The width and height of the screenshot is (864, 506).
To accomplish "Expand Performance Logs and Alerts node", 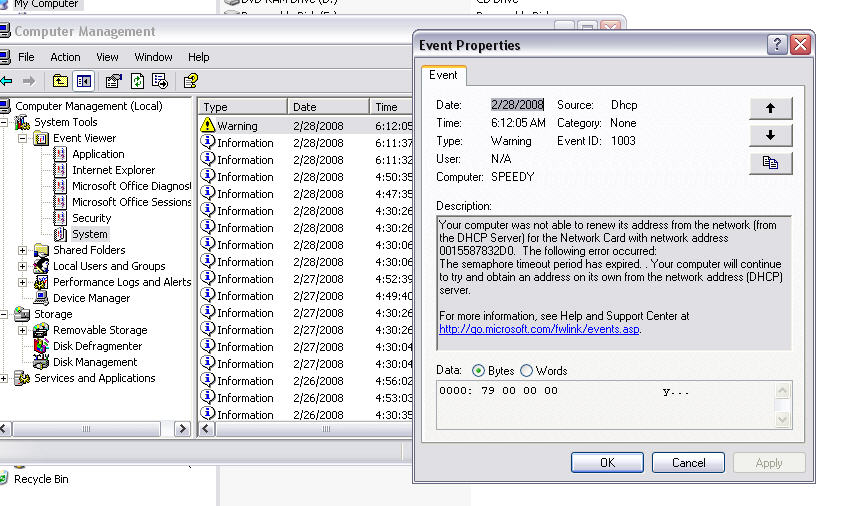I will point(23,282).
